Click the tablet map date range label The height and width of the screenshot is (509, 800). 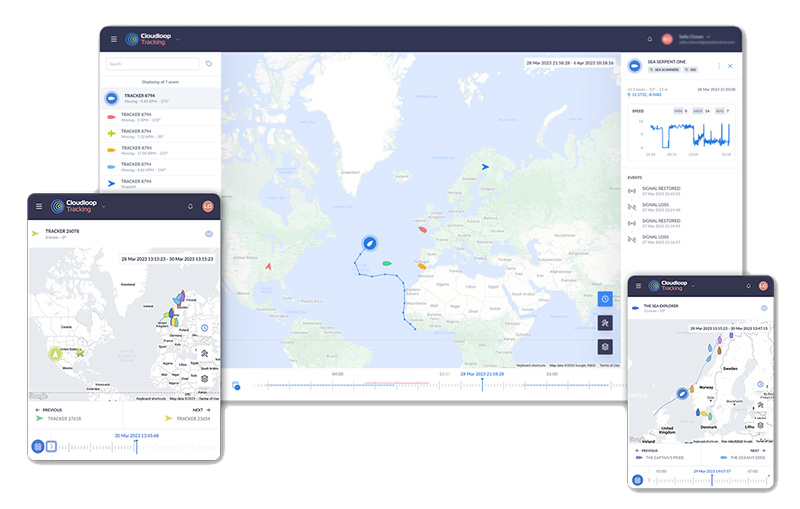click(167, 259)
